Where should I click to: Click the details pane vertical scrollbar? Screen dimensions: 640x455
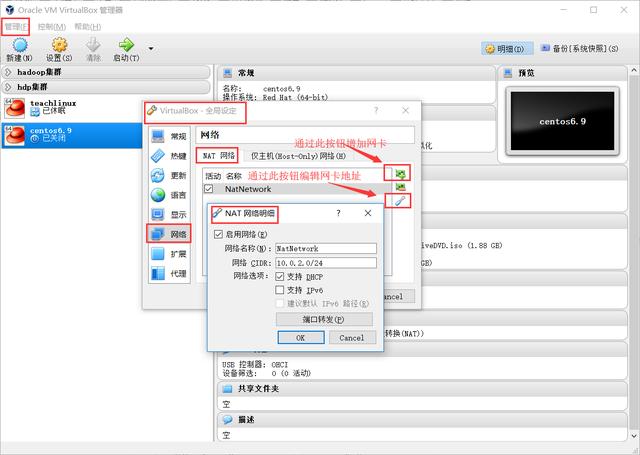pyautogui.click(x=634, y=253)
